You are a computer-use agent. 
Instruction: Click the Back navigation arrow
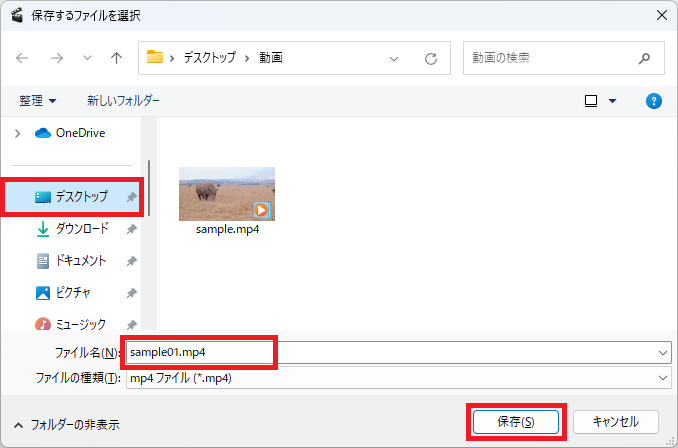tap(23, 58)
